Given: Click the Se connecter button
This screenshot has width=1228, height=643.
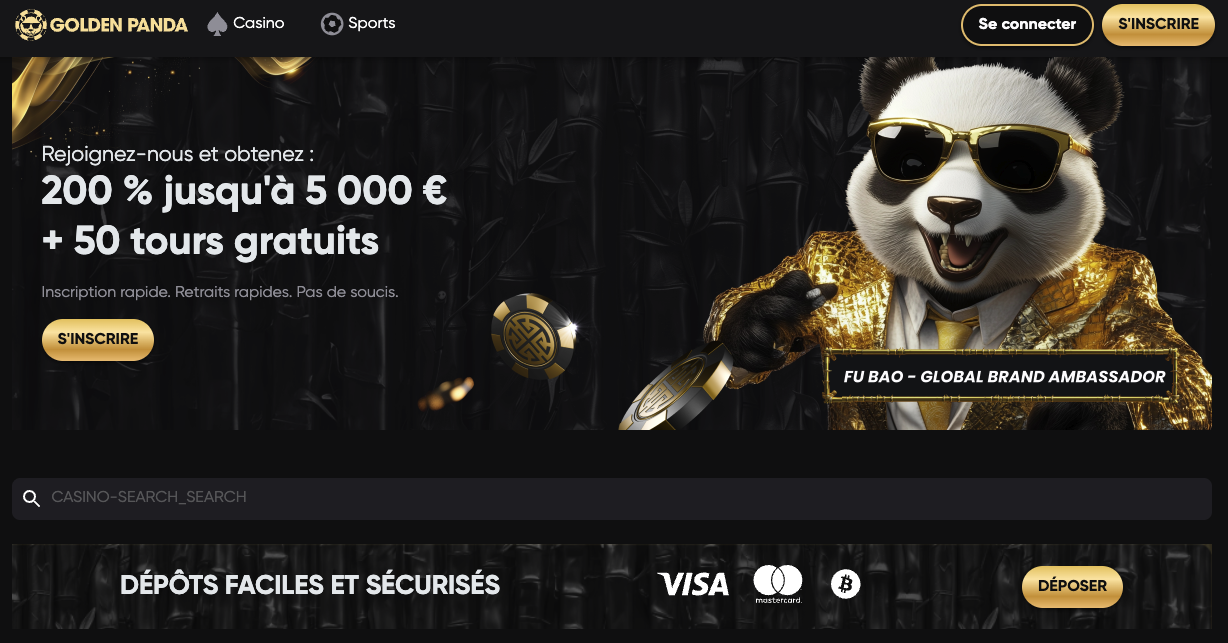Looking at the screenshot, I should (x=1027, y=25).
